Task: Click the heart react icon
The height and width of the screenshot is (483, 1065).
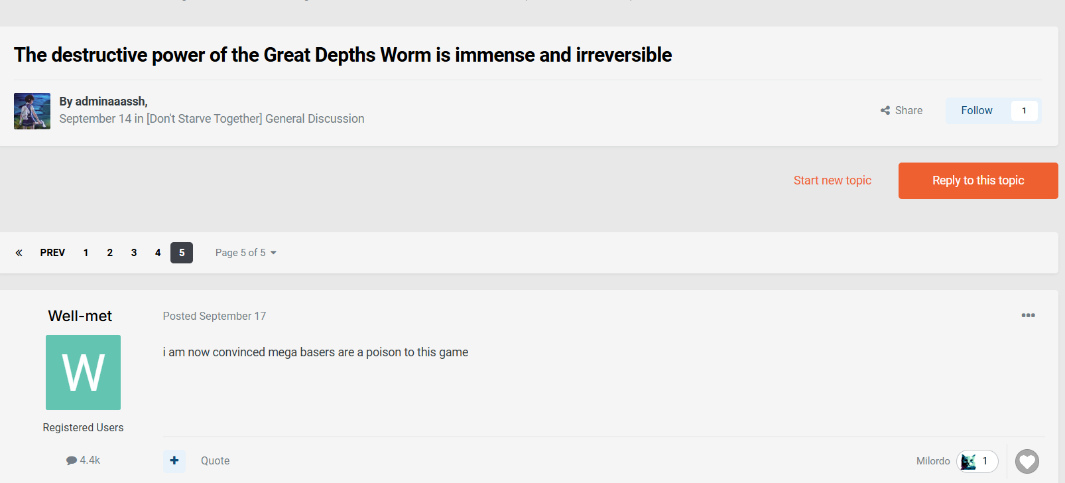Action: click(1027, 461)
